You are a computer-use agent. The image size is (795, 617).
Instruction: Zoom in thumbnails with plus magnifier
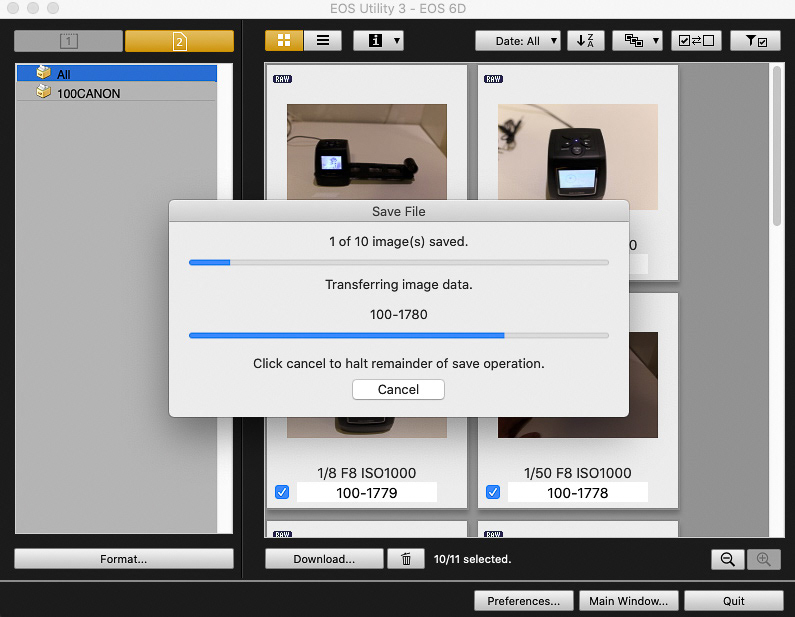point(764,559)
